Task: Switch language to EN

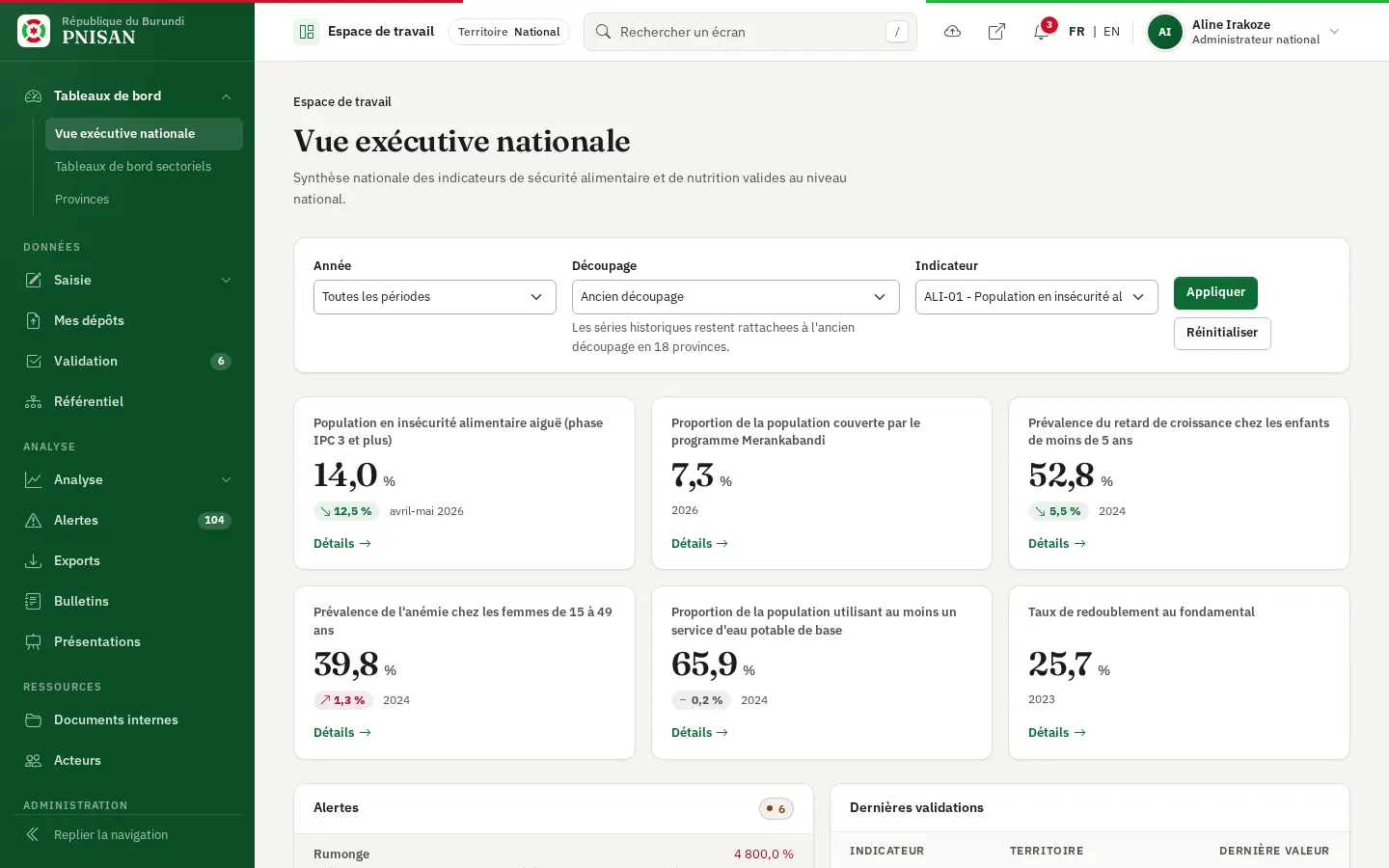Action: [1111, 32]
